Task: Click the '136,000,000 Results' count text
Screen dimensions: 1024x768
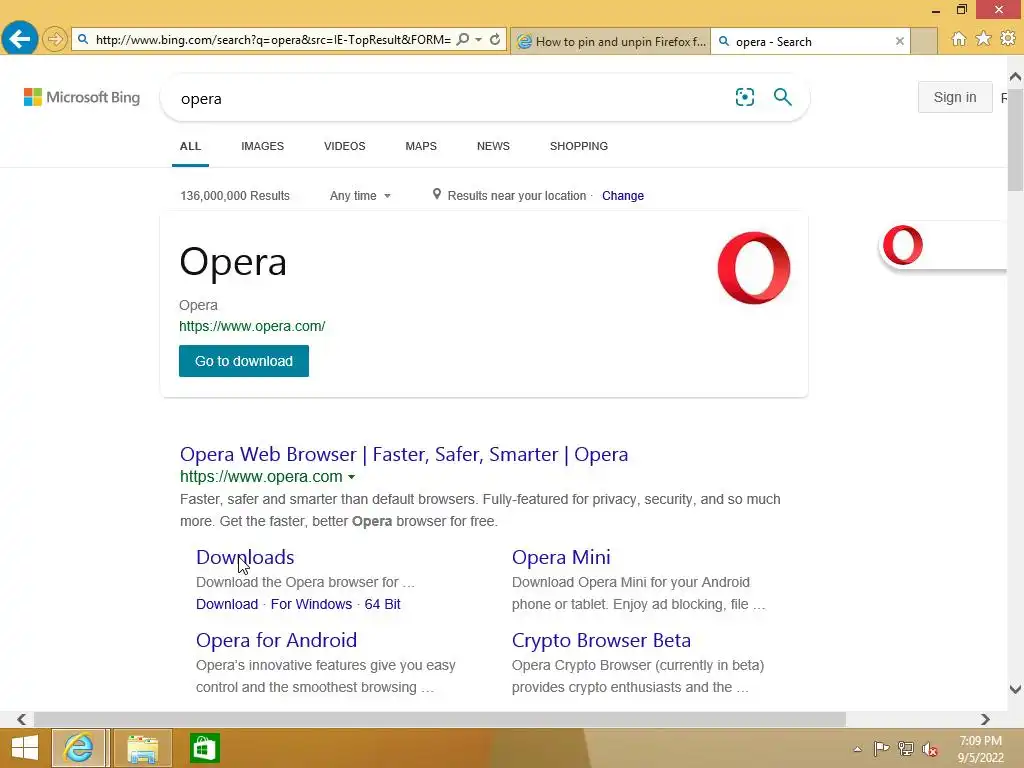Action: (234, 196)
